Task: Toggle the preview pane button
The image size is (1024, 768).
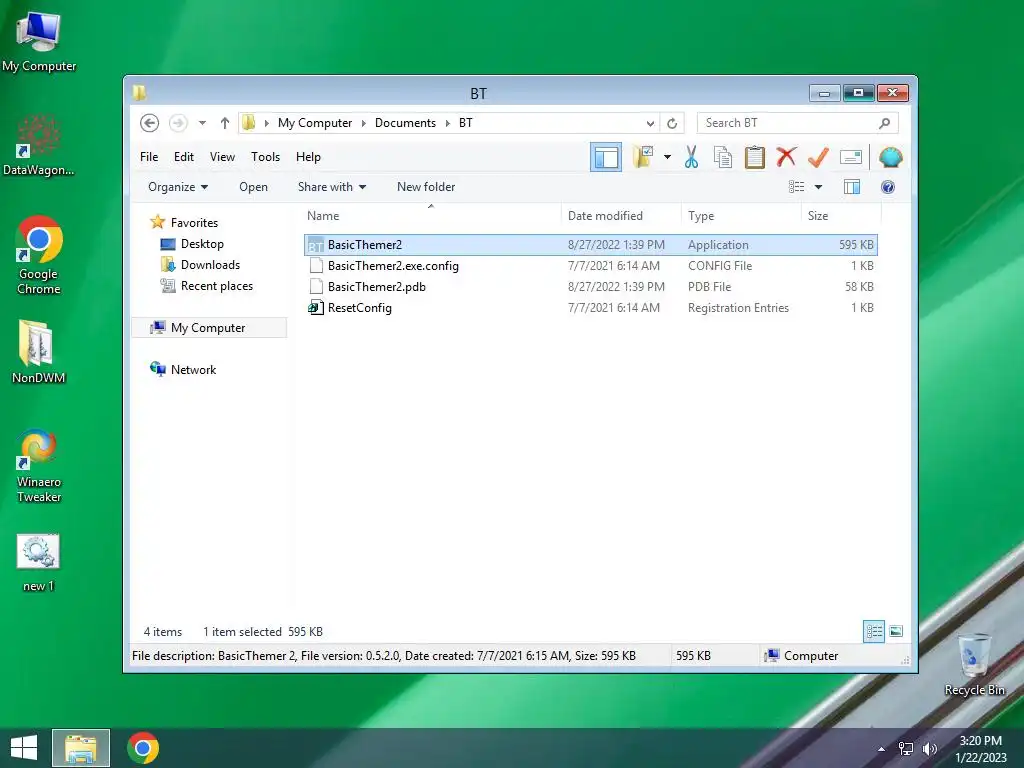Action: coord(852,187)
